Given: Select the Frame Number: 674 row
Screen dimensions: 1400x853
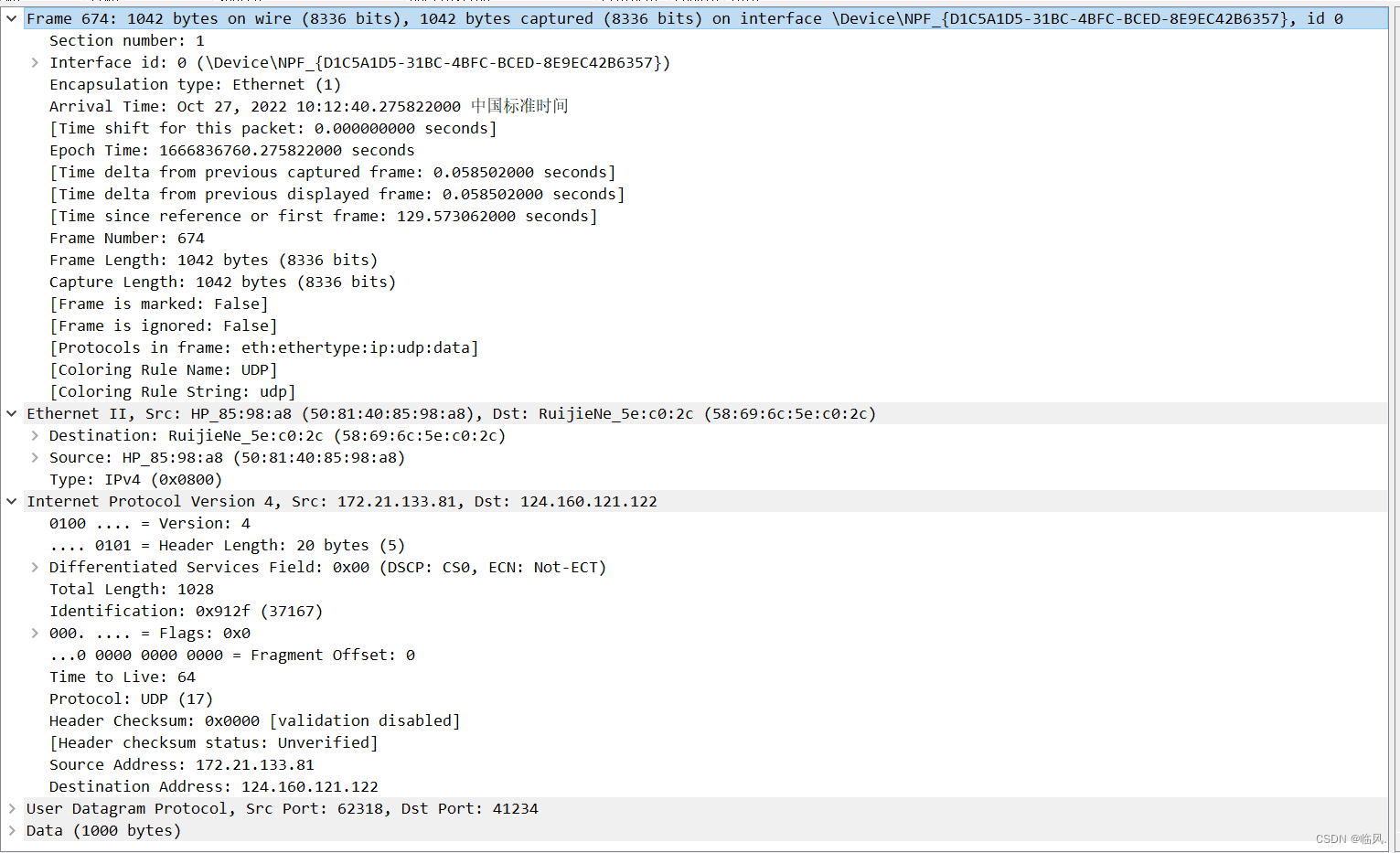Looking at the screenshot, I should [127, 238].
